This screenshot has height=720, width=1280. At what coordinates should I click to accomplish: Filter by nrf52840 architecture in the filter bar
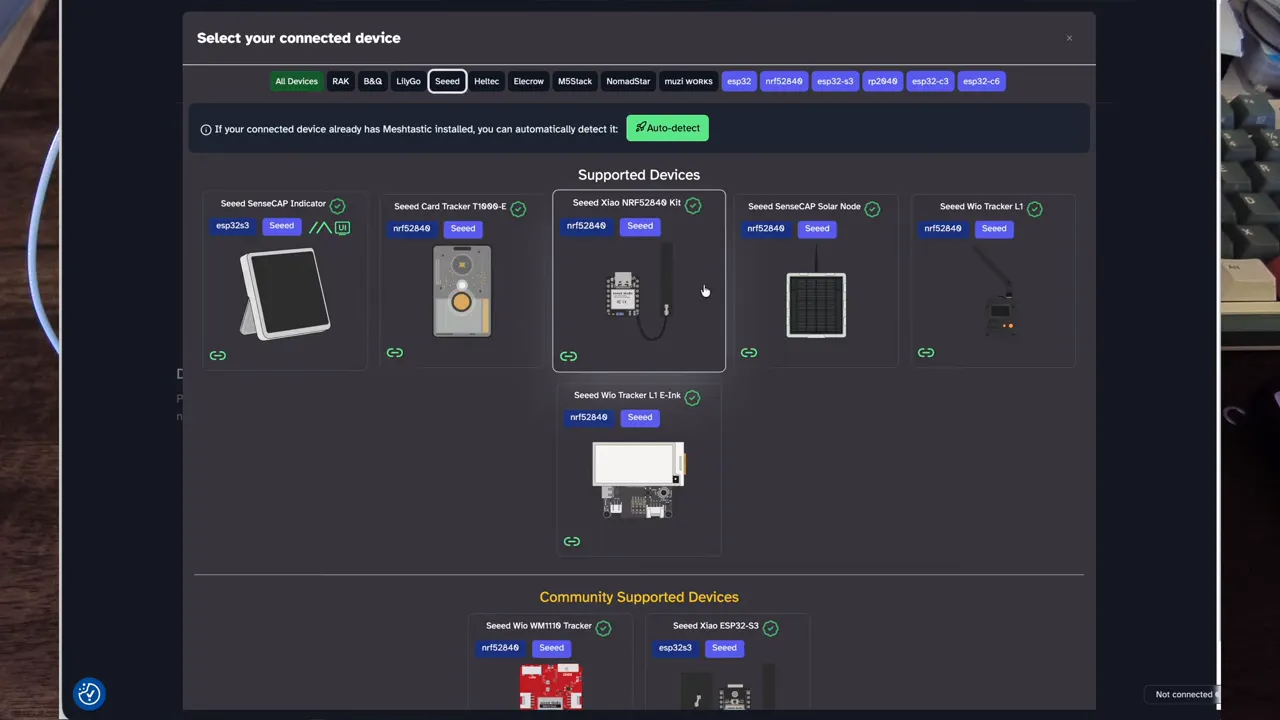(x=784, y=81)
